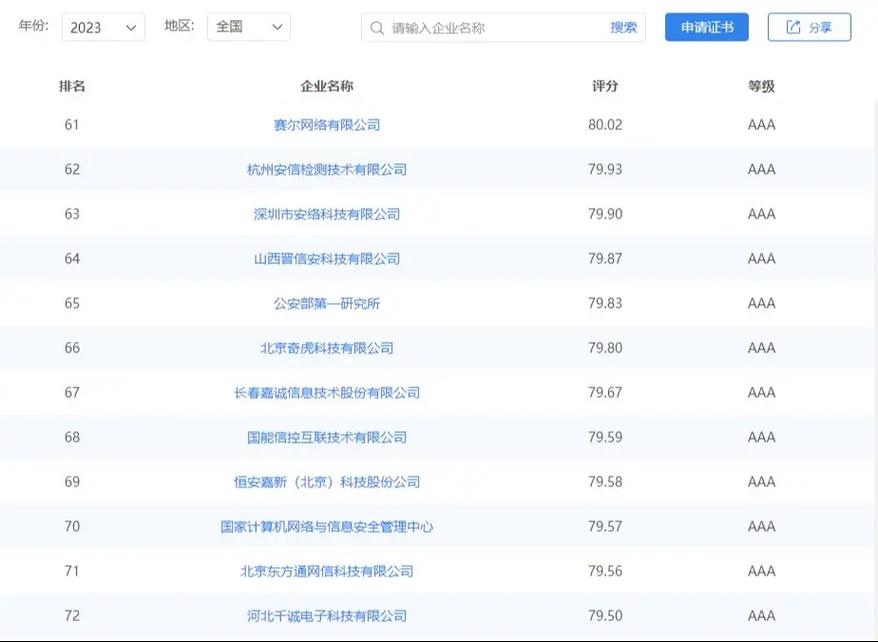Click the search magnifier icon
This screenshot has width=878, height=642.
click(x=377, y=27)
